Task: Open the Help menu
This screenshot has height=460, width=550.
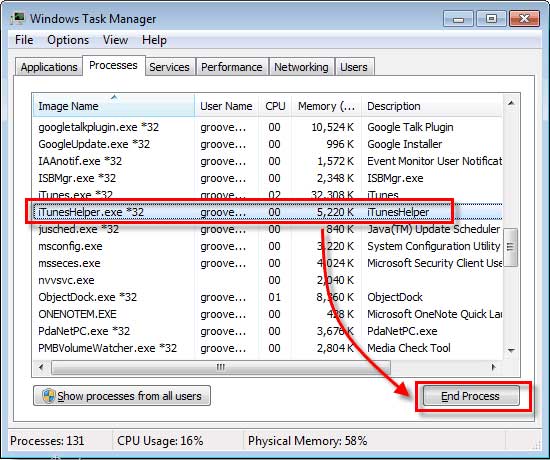Action: [154, 40]
